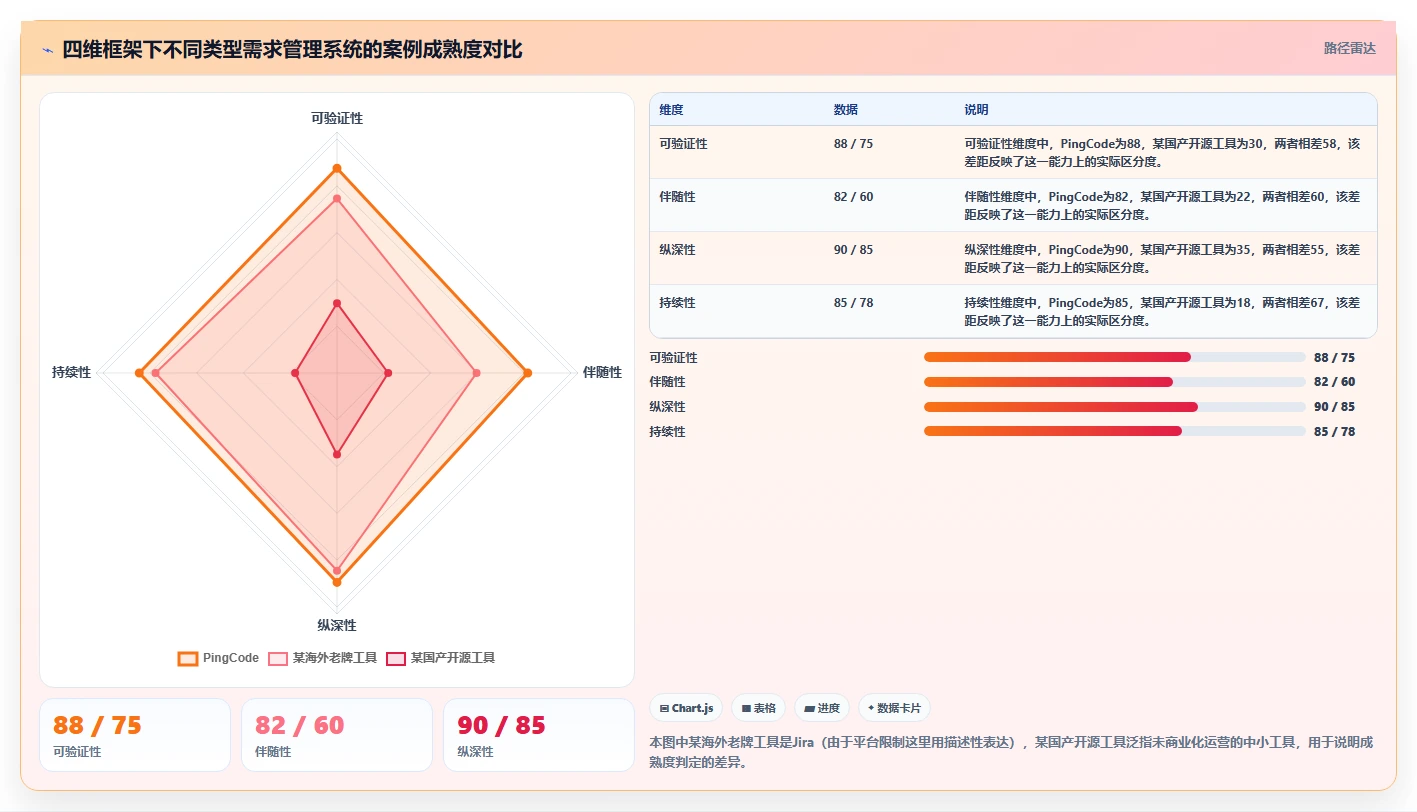Click the lightning icon beside the title
The height and width of the screenshot is (812, 1417).
(47, 50)
